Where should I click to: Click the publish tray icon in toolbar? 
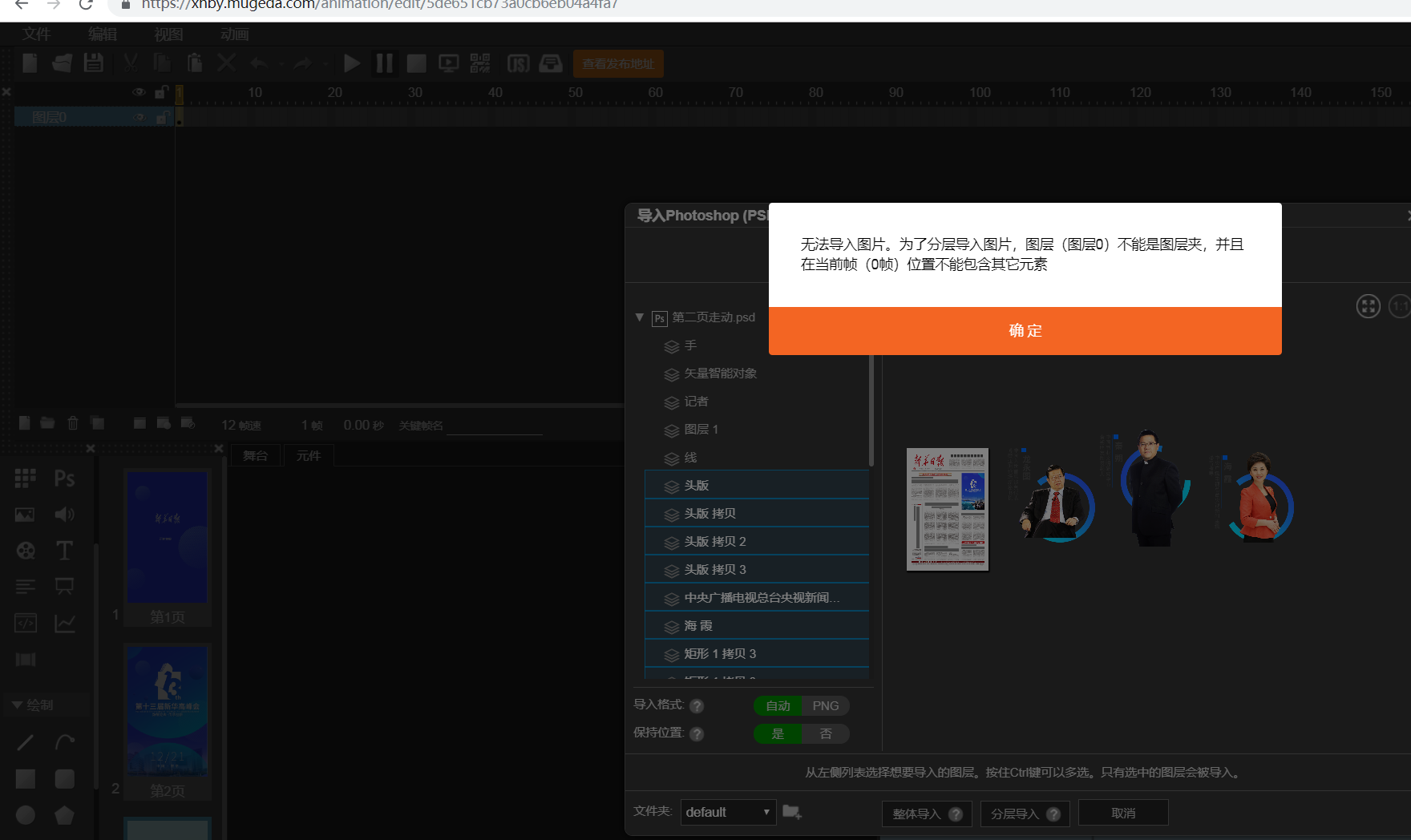click(551, 63)
